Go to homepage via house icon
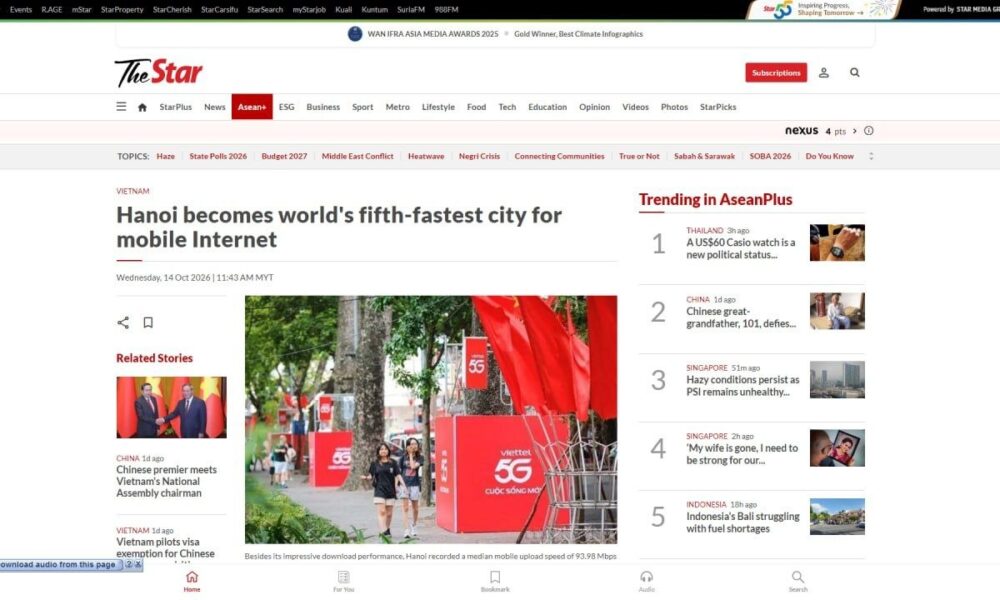 142,107
